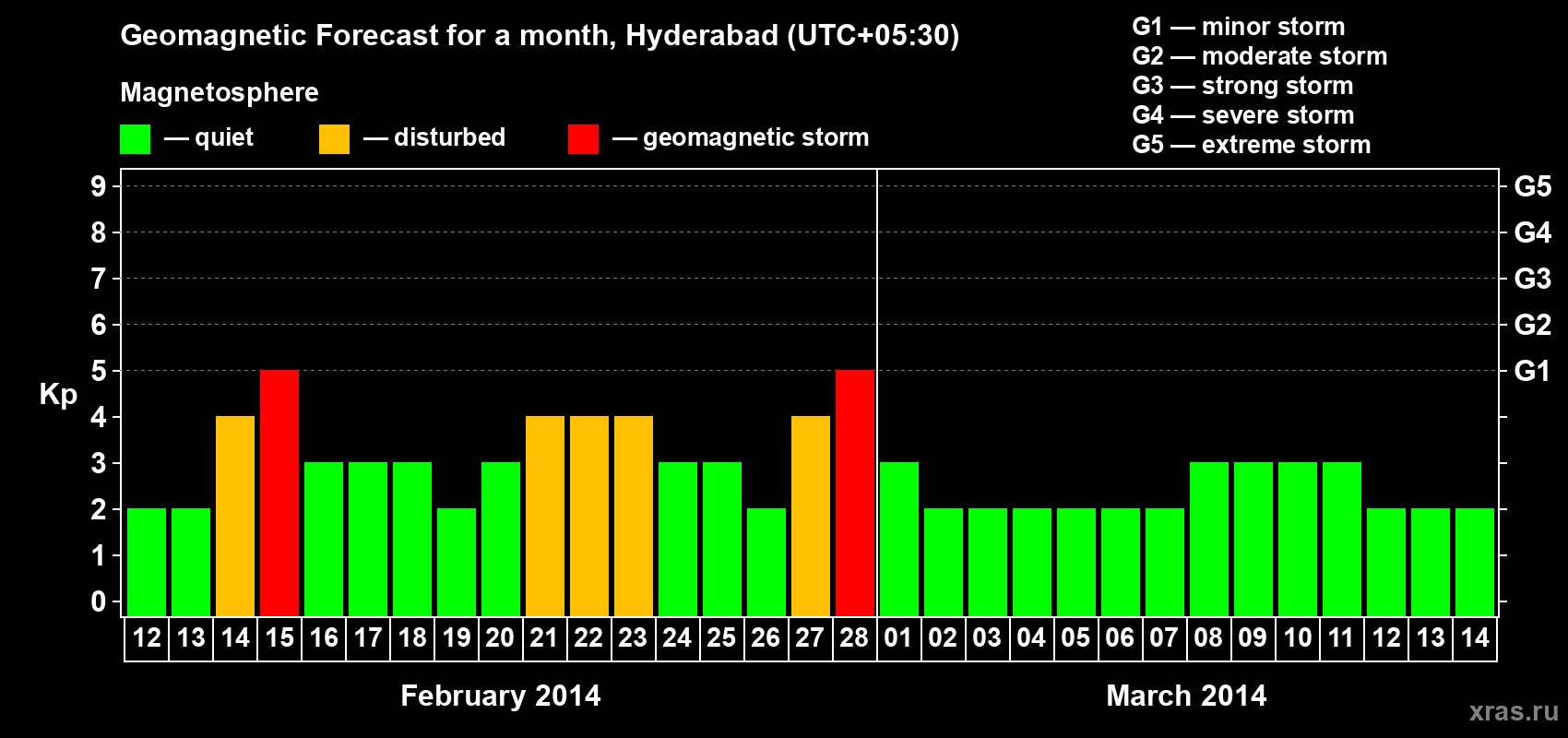
Task: Click the 'G1 — minor storm' legend text
Action: pos(1239,27)
